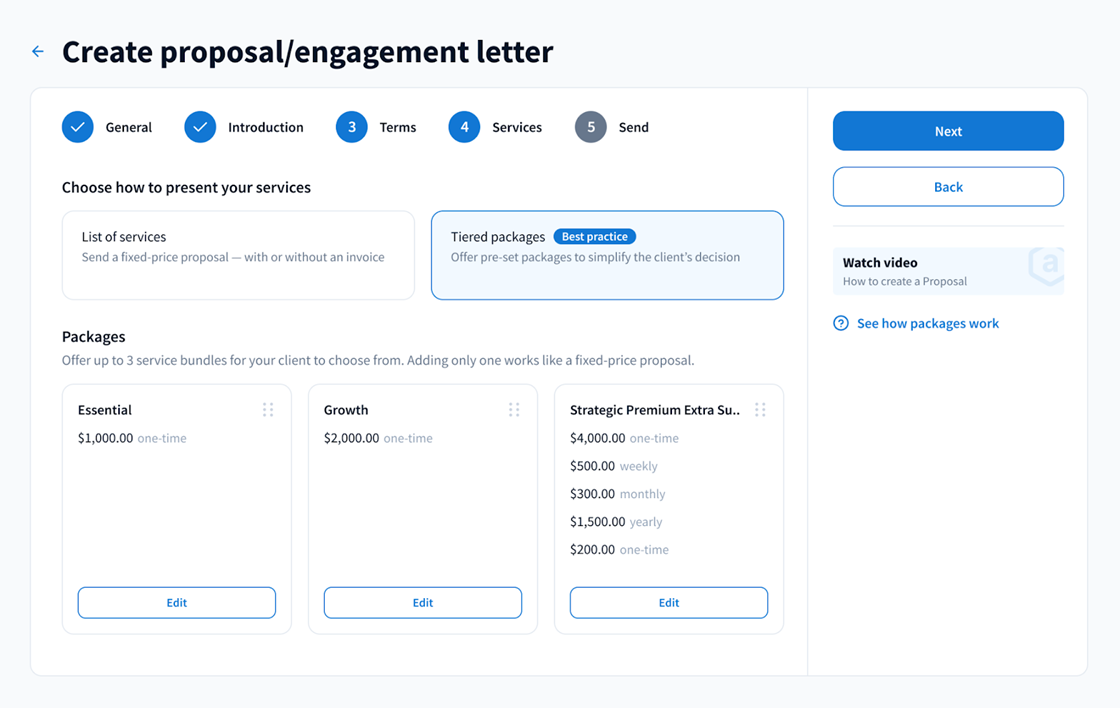This screenshot has width=1120, height=708.
Task: Click the step 5 Send circle
Action: 591,127
